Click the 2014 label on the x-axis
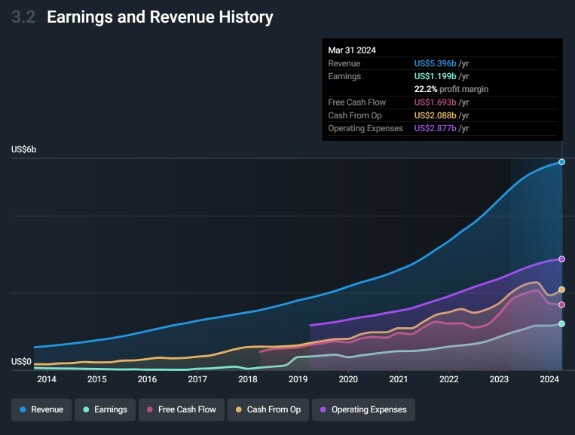Image resolution: width=575 pixels, height=435 pixels. point(47,379)
